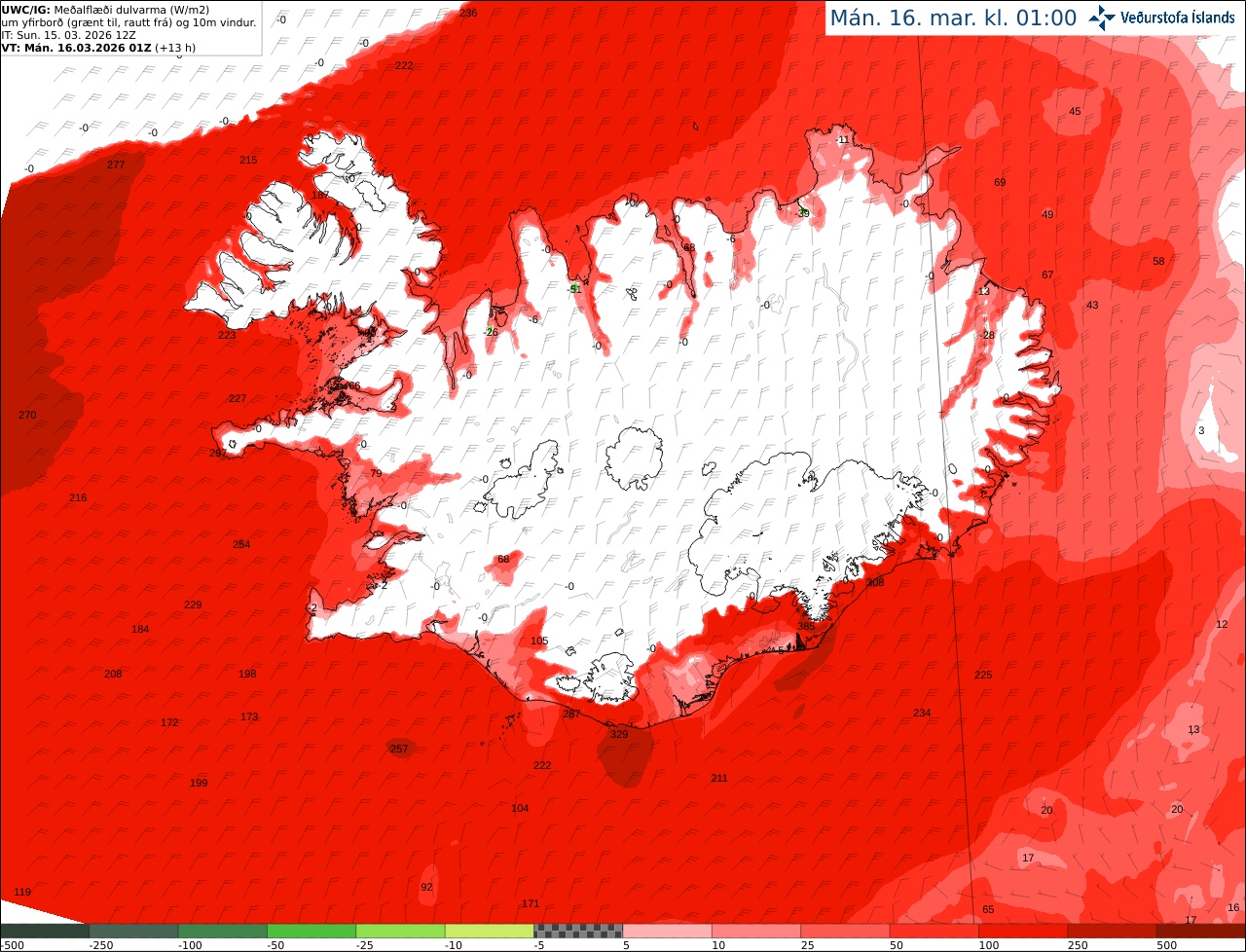Click the green value -39 in the northeast

point(802,213)
